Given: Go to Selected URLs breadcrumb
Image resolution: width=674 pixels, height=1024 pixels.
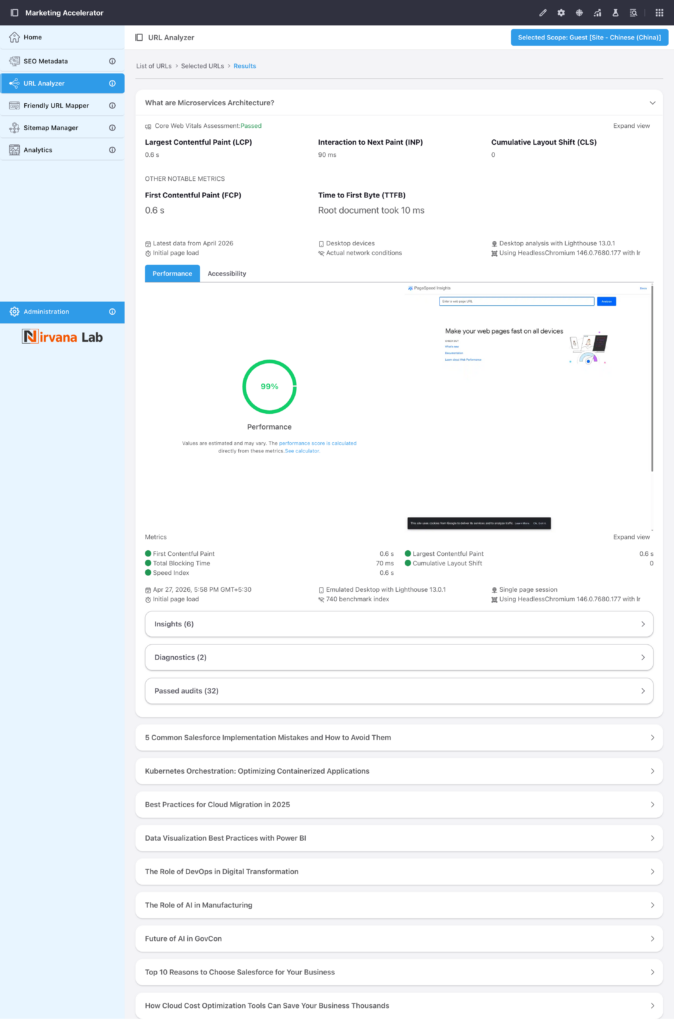Looking at the screenshot, I should coord(202,66).
